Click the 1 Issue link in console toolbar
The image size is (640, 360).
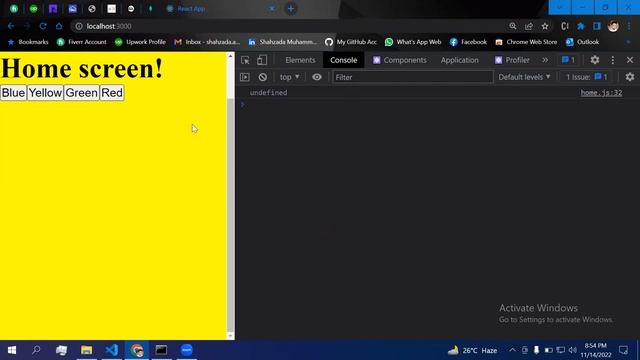pyautogui.click(x=587, y=77)
